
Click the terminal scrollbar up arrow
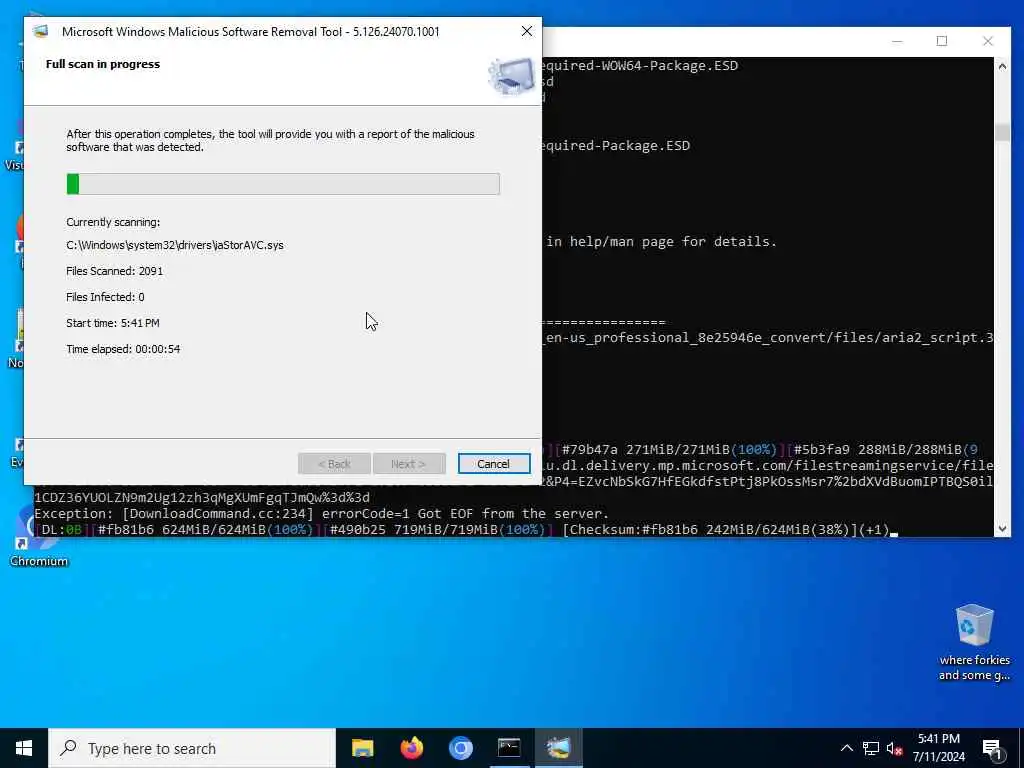(x=1002, y=66)
